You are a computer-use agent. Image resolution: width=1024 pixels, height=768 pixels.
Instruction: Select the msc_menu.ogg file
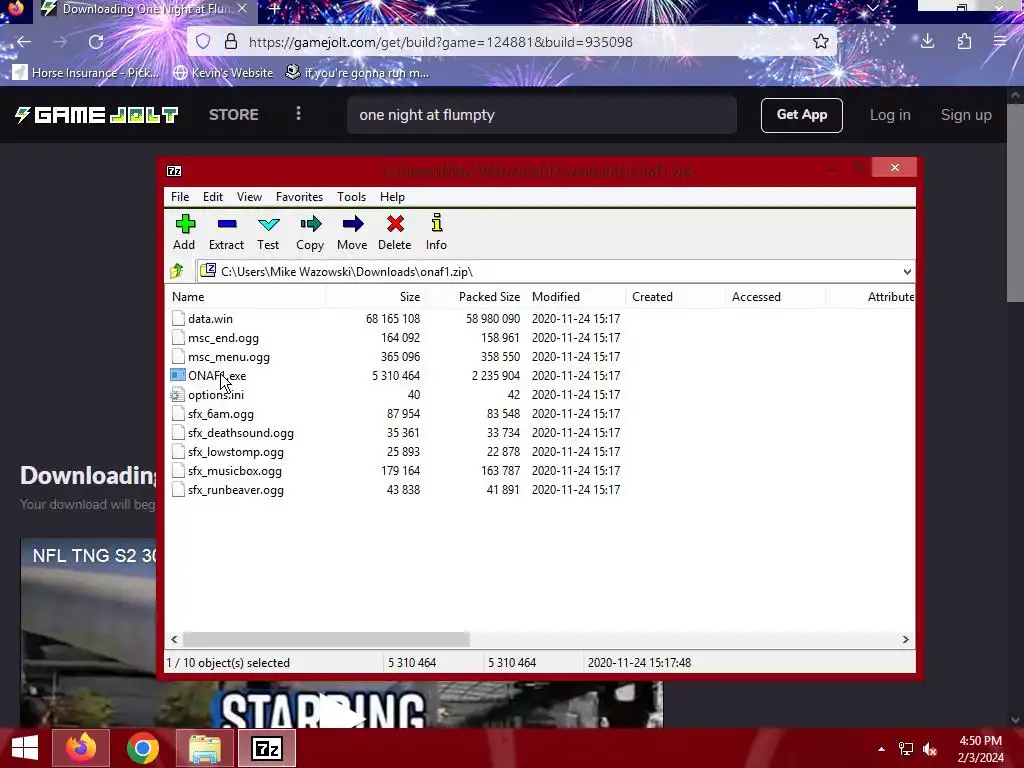[229, 357]
